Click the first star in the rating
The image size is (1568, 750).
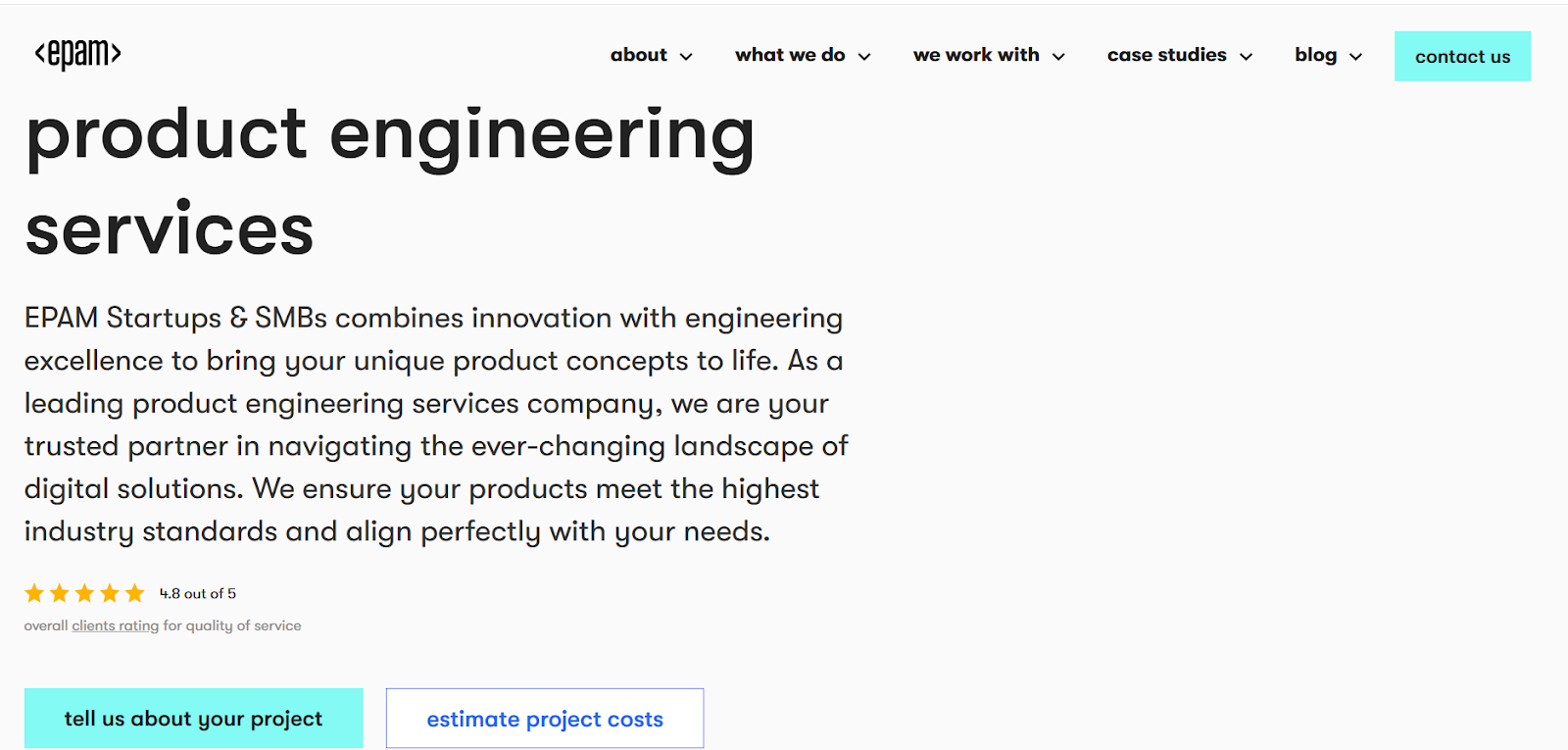coord(35,592)
